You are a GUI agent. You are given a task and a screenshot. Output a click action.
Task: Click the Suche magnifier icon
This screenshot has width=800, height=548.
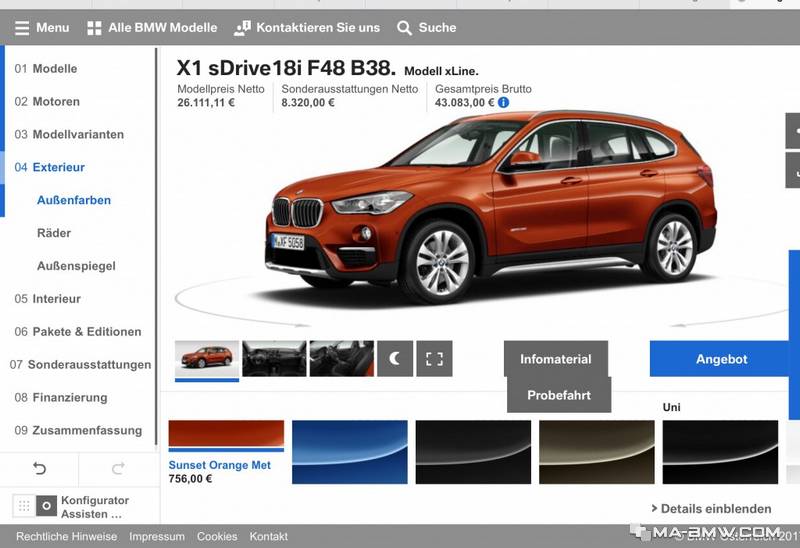(404, 28)
